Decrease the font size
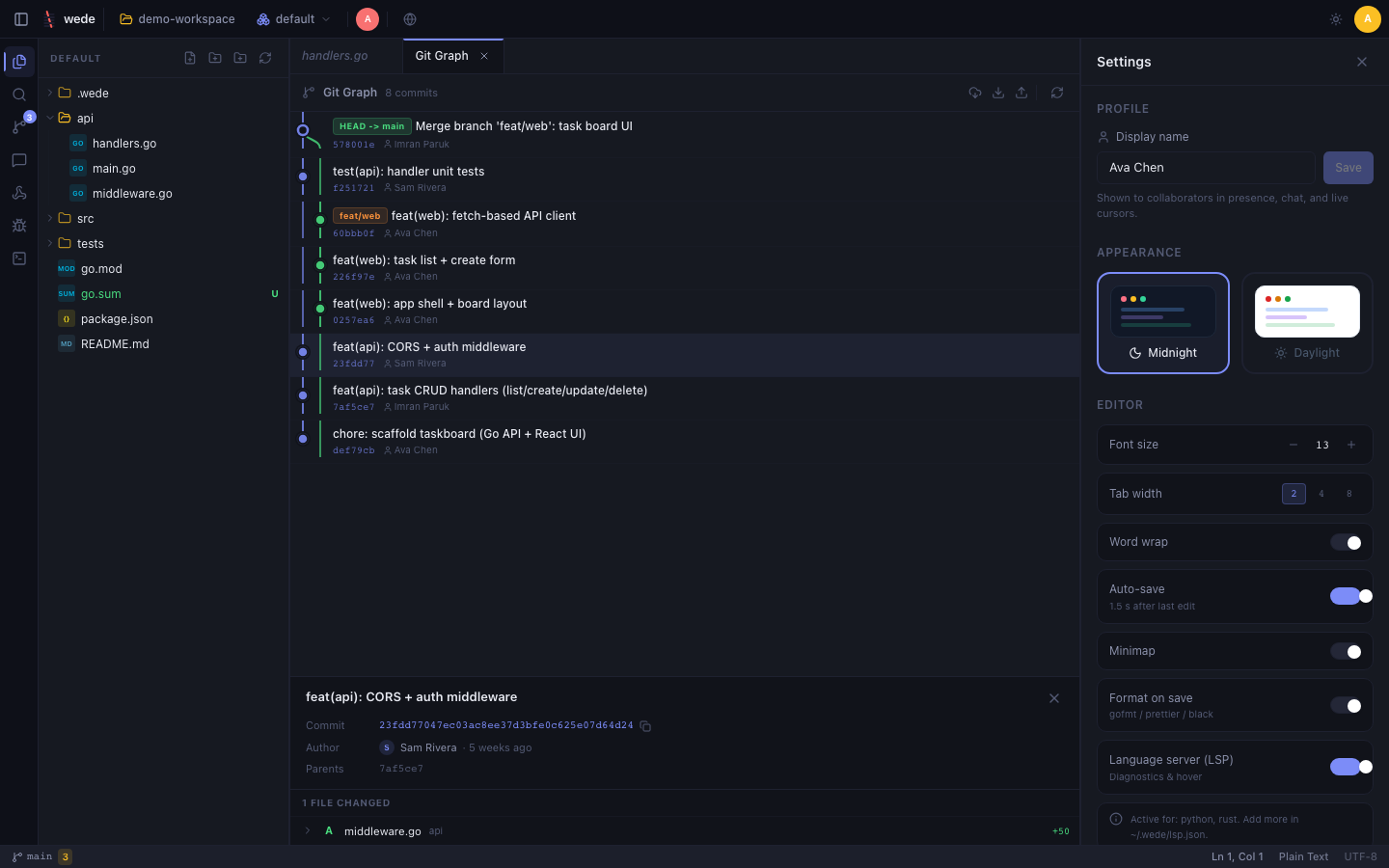Screen dimensions: 1389x868 click(x=1294, y=445)
